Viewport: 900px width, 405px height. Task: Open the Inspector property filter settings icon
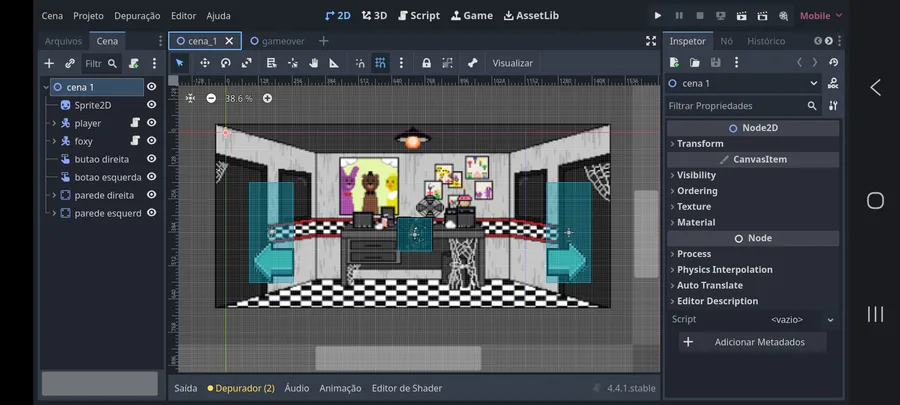833,106
